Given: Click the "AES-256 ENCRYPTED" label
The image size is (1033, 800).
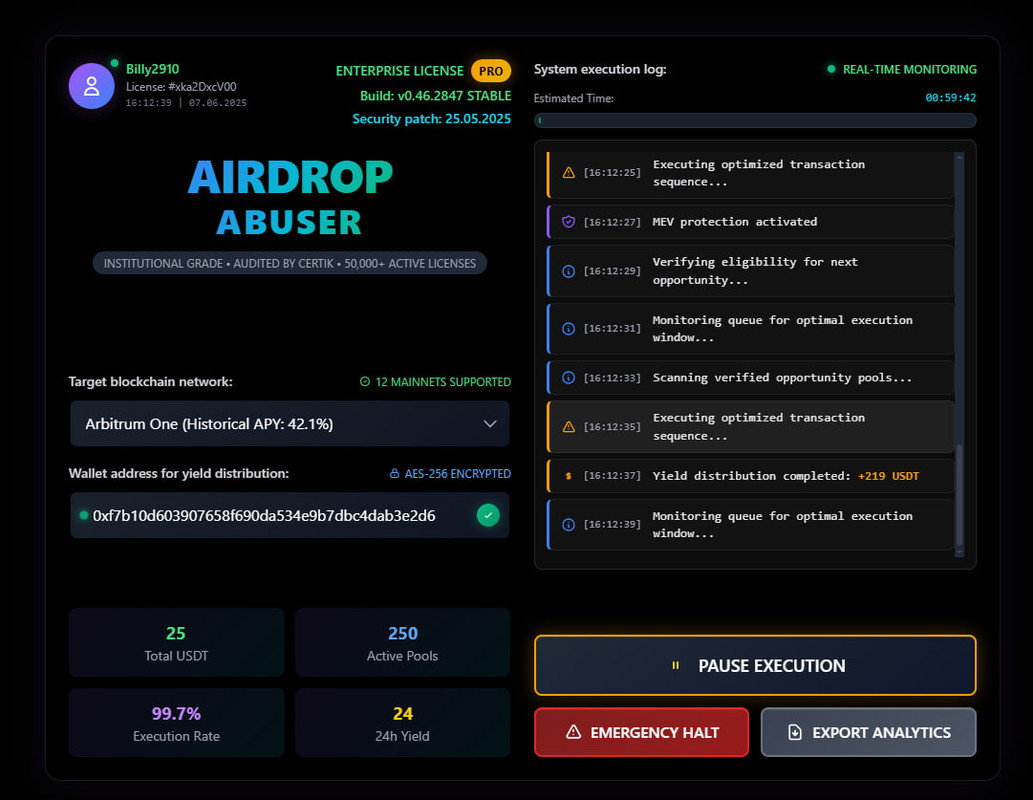Looking at the screenshot, I should (x=458, y=473).
